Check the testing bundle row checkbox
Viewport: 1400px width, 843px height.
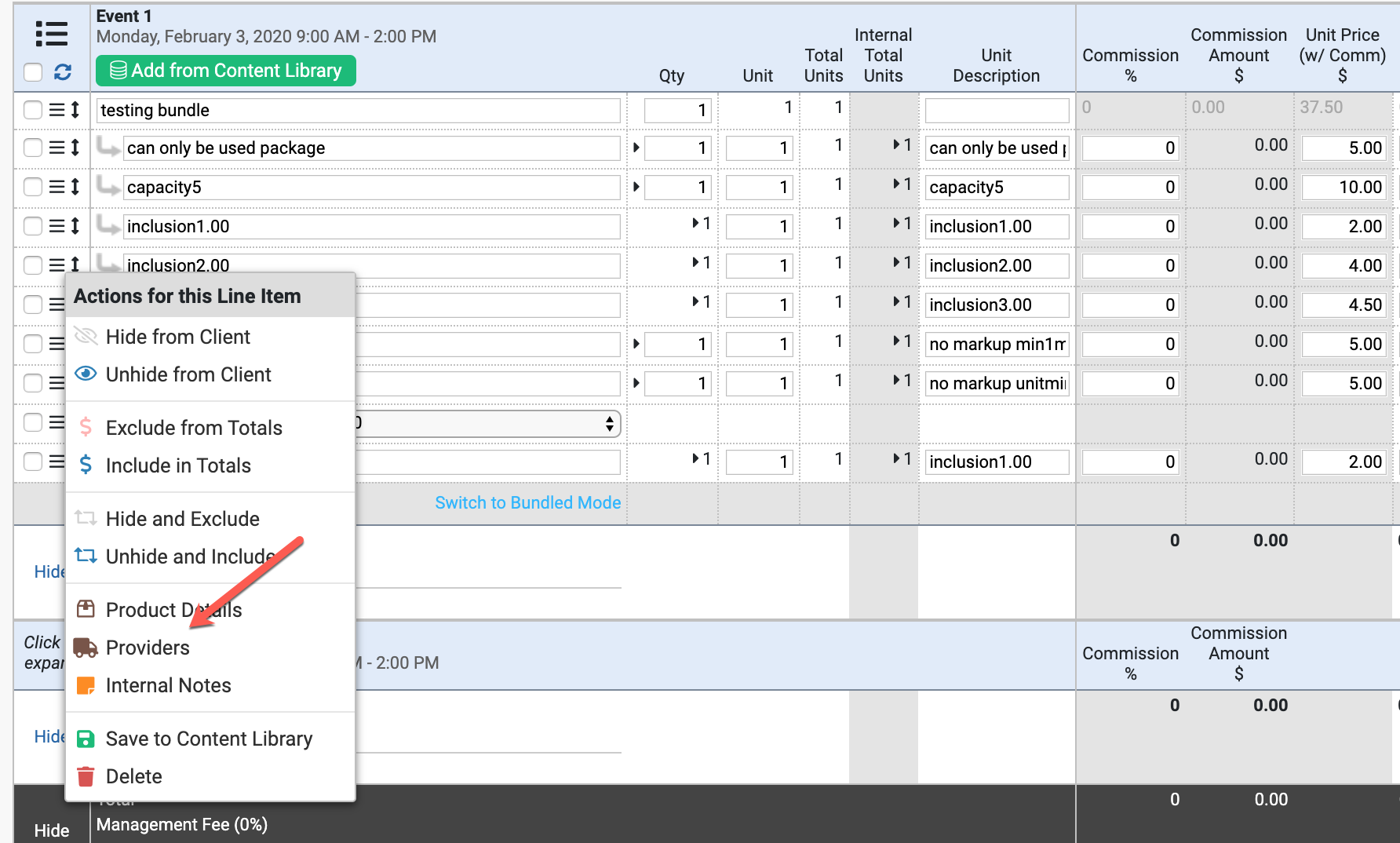pyautogui.click(x=33, y=110)
